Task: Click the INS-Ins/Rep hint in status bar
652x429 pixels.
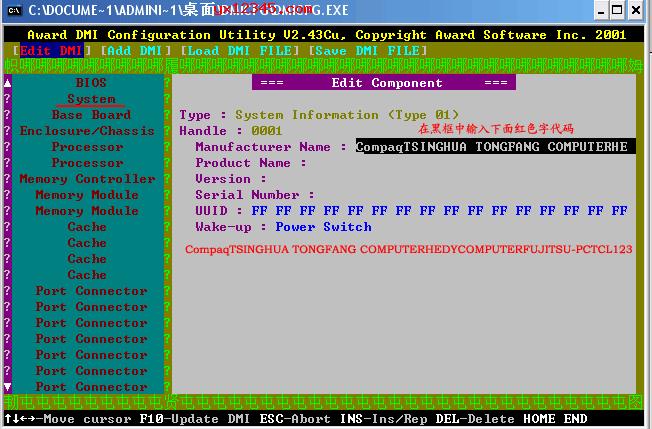Action: pyautogui.click(x=383, y=419)
